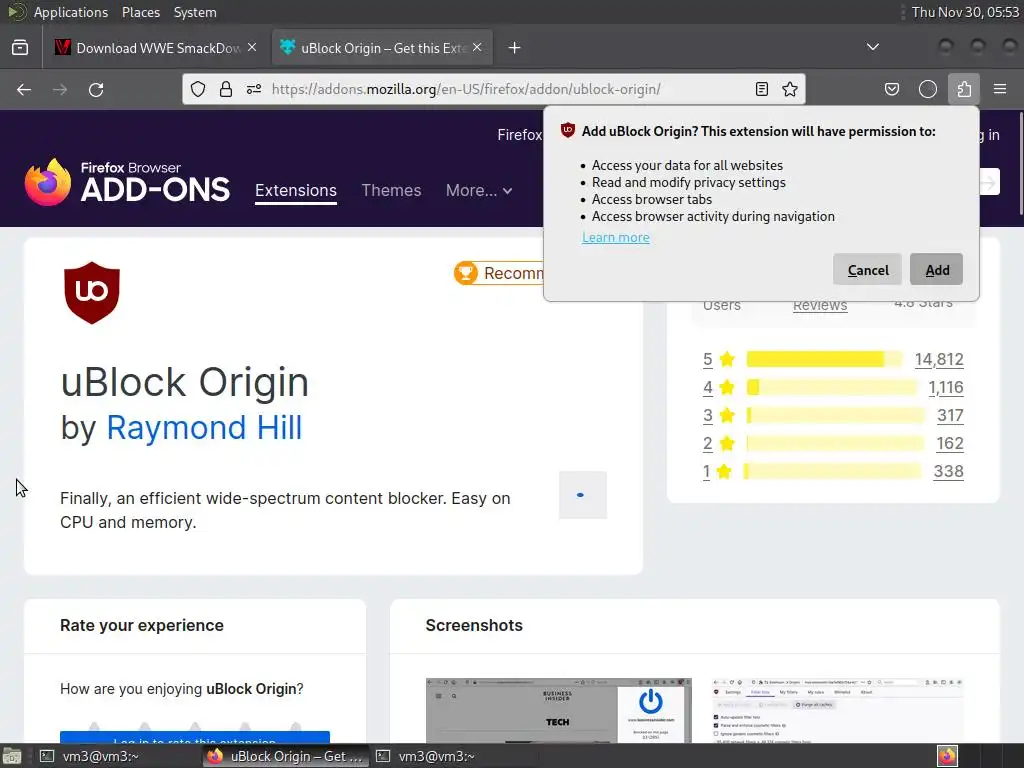Open the 1,116 four-star reviews count
The image size is (1024, 768).
coord(946,387)
